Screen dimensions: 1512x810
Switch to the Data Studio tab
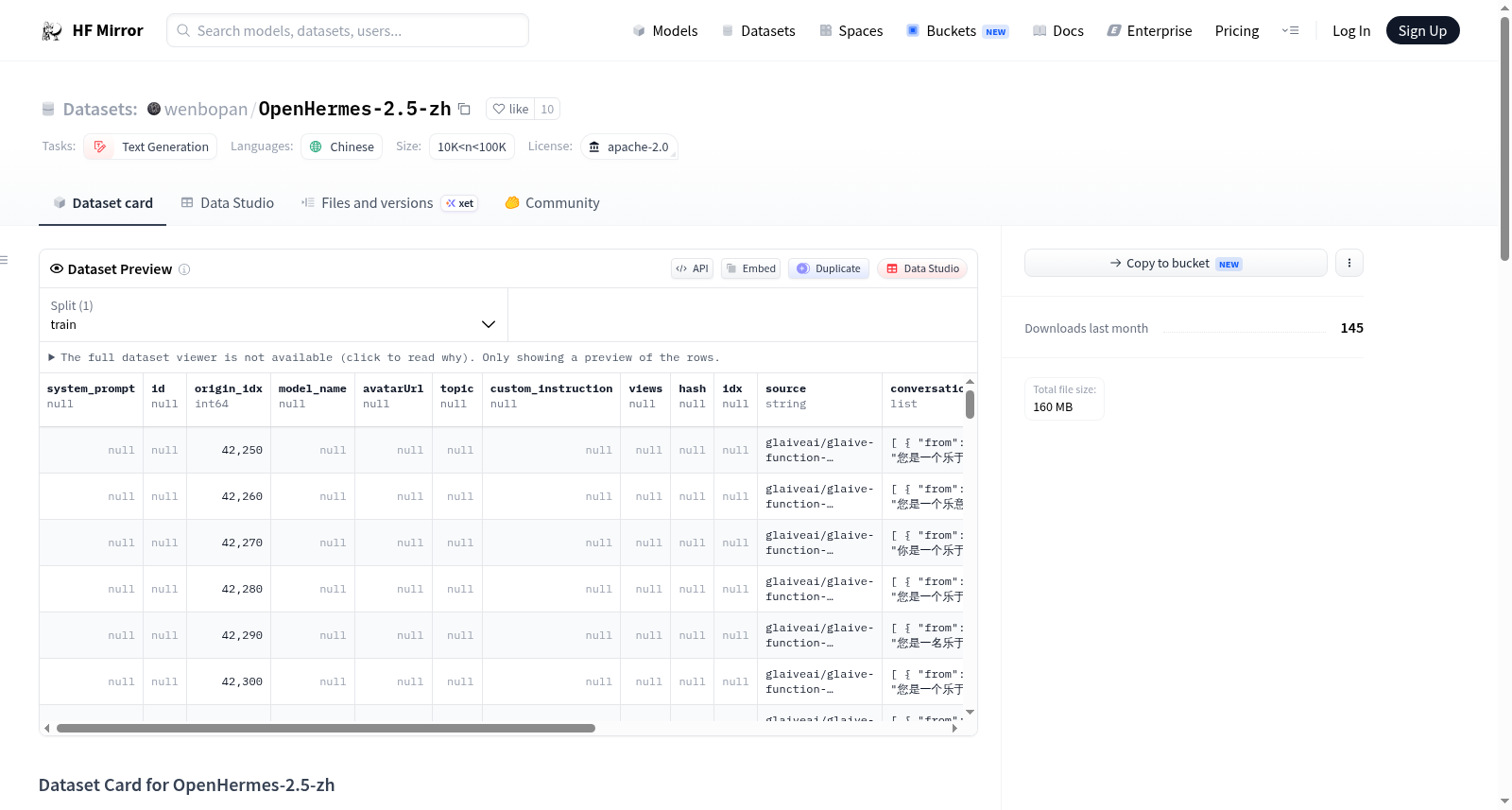coord(228,203)
